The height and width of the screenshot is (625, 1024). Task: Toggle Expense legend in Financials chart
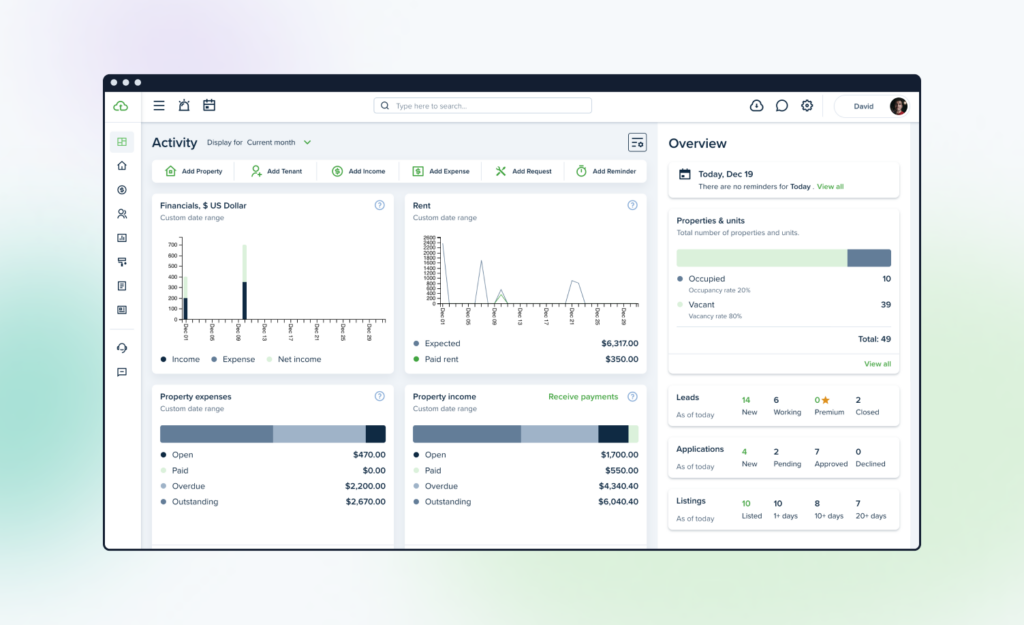coord(233,359)
